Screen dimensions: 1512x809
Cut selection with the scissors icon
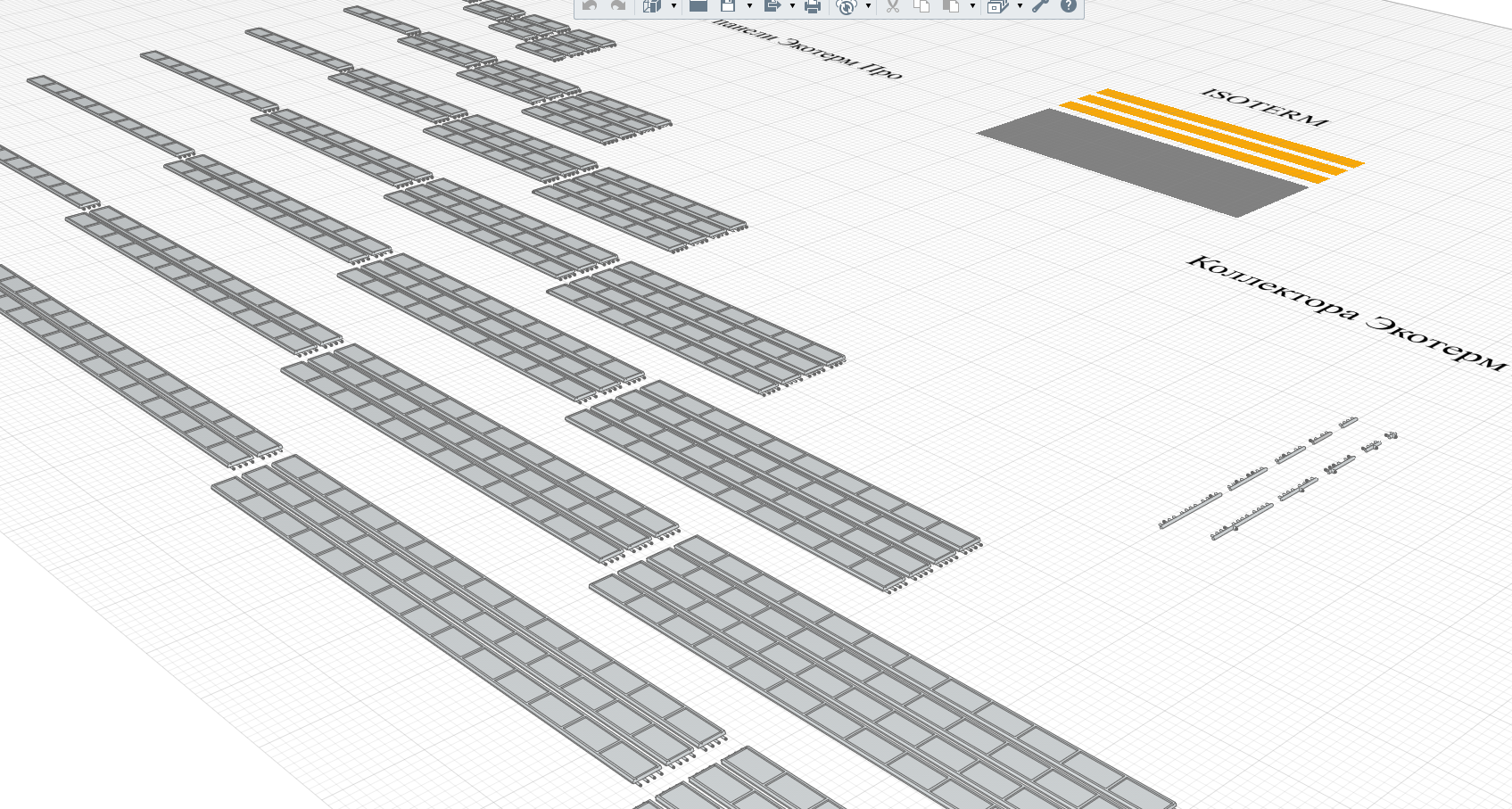tap(892, 6)
